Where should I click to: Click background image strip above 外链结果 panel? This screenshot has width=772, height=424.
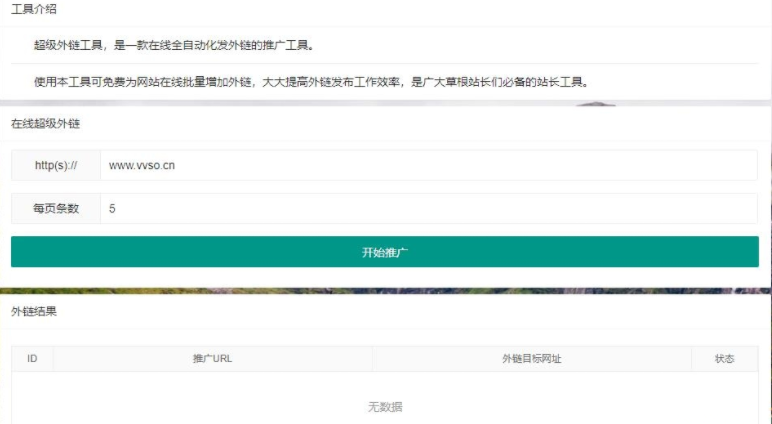click(385, 291)
